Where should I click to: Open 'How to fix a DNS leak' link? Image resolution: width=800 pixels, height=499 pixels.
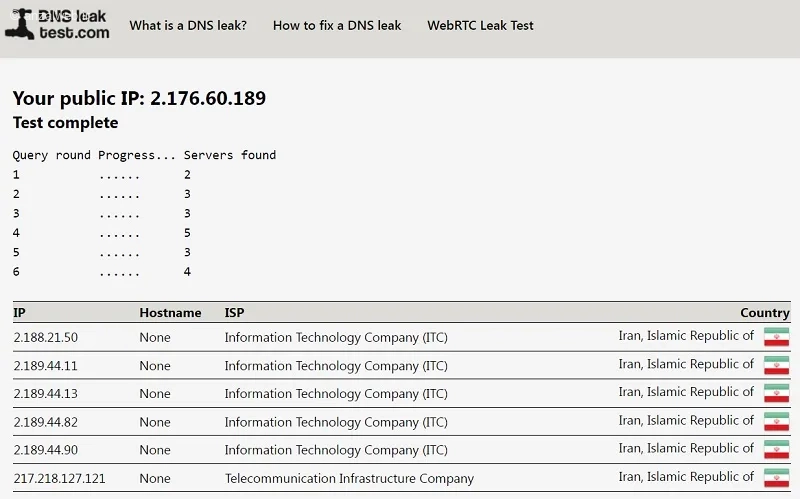coord(337,26)
